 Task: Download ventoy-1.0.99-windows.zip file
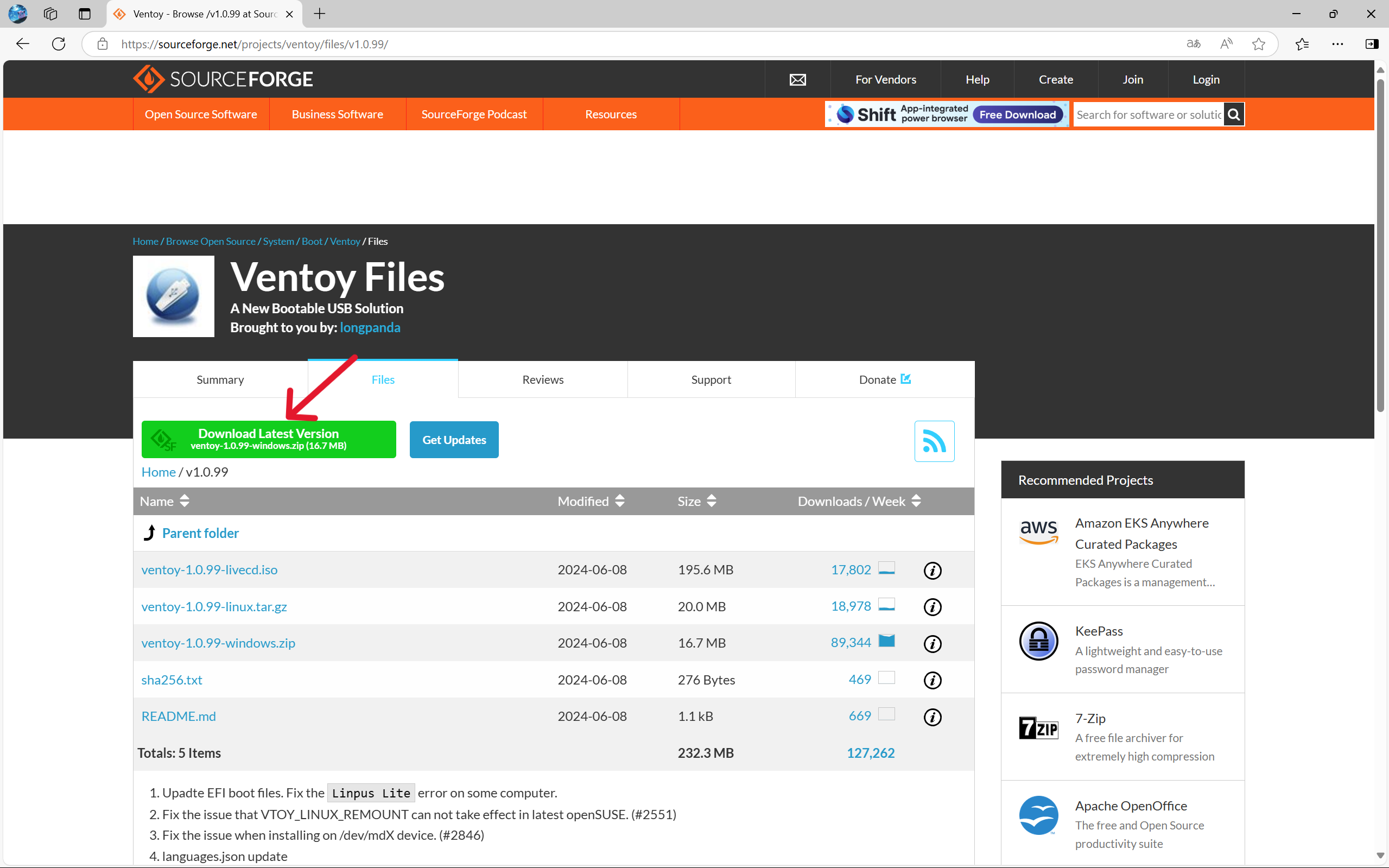[x=218, y=643]
